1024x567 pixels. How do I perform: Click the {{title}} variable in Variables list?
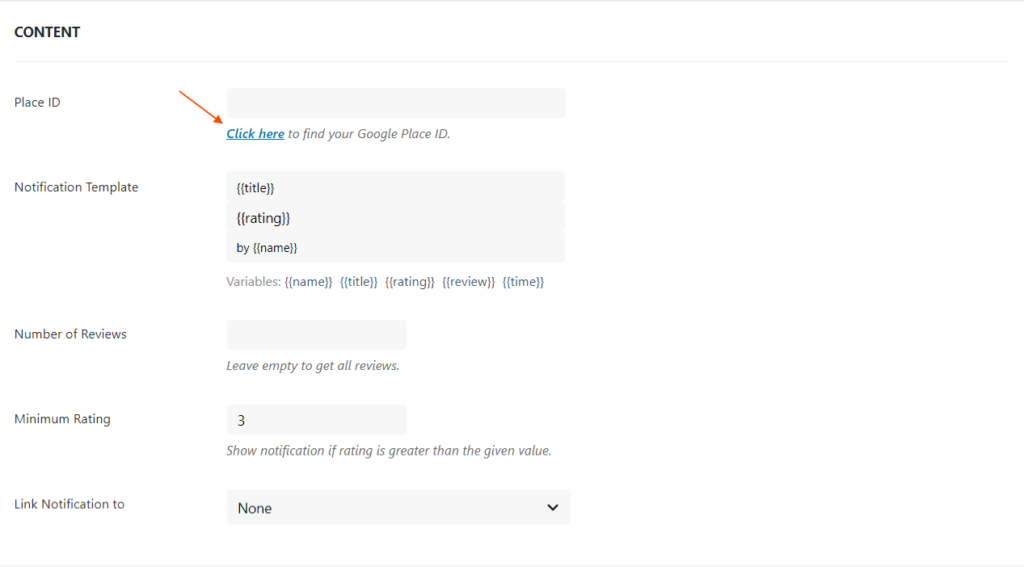tap(358, 282)
